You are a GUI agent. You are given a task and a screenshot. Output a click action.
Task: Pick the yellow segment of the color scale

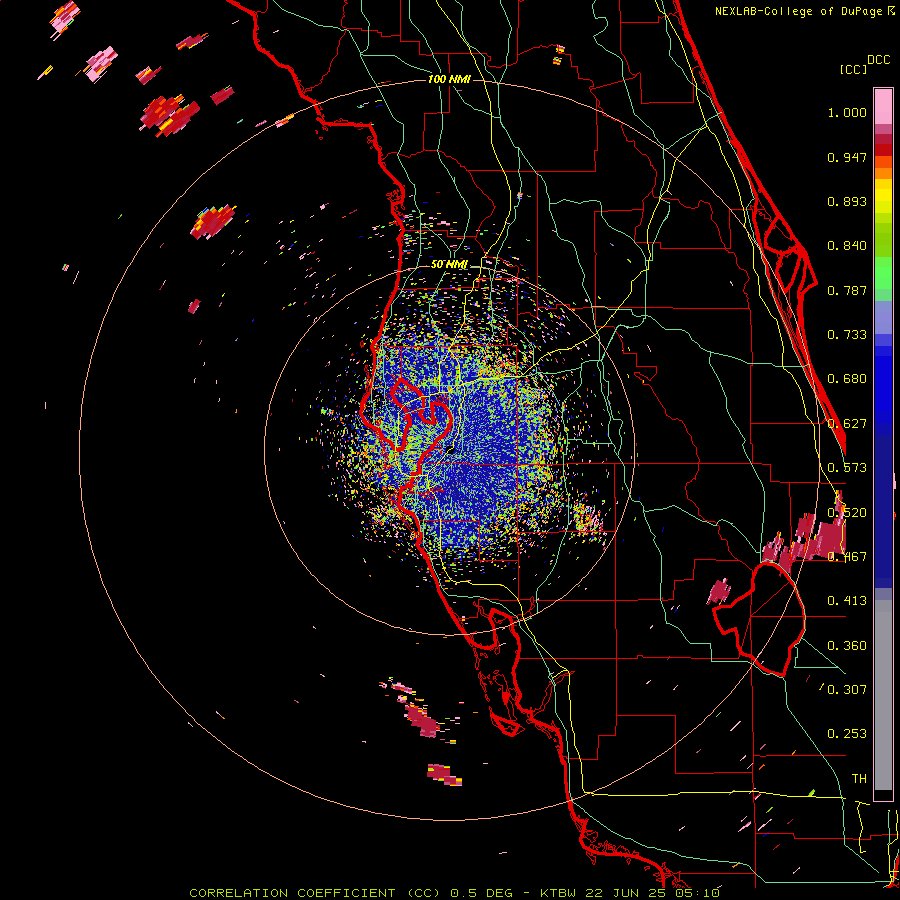pyautogui.click(x=883, y=196)
